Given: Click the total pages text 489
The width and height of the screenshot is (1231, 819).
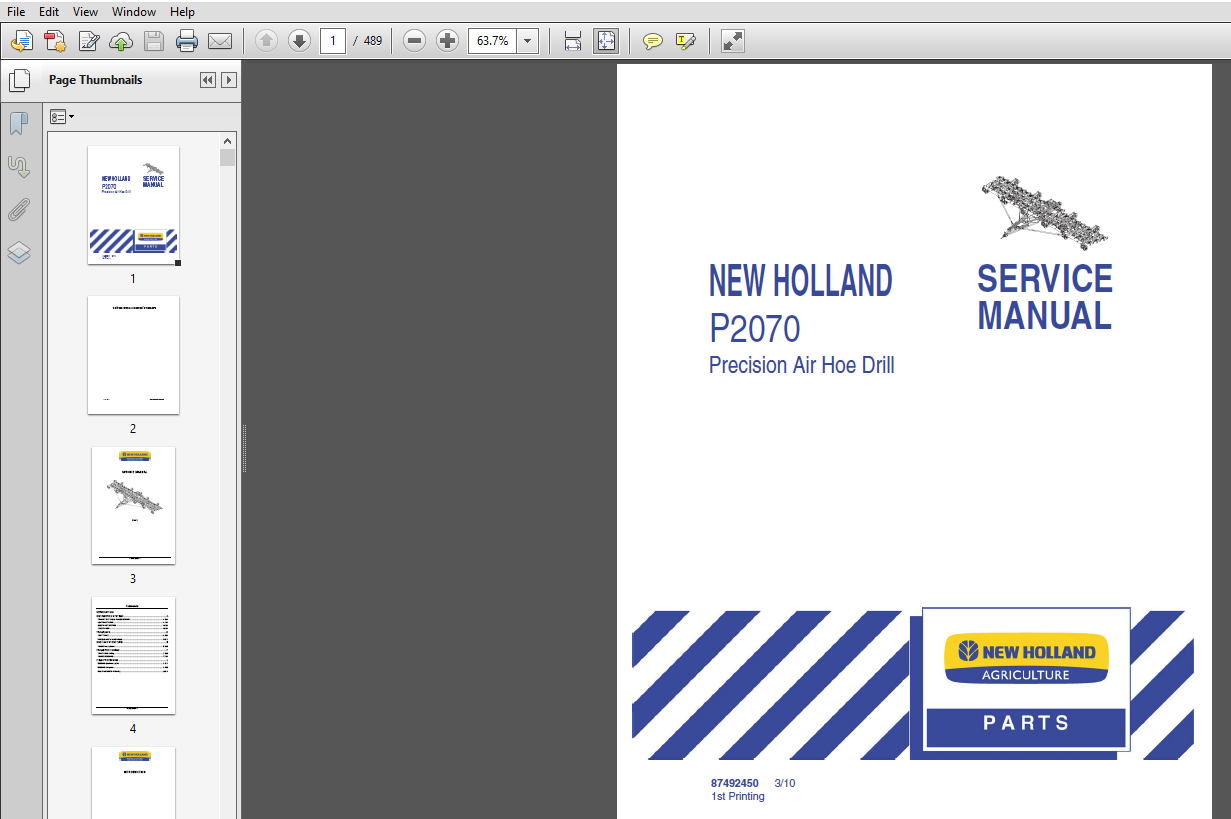Looking at the screenshot, I should pos(373,41).
